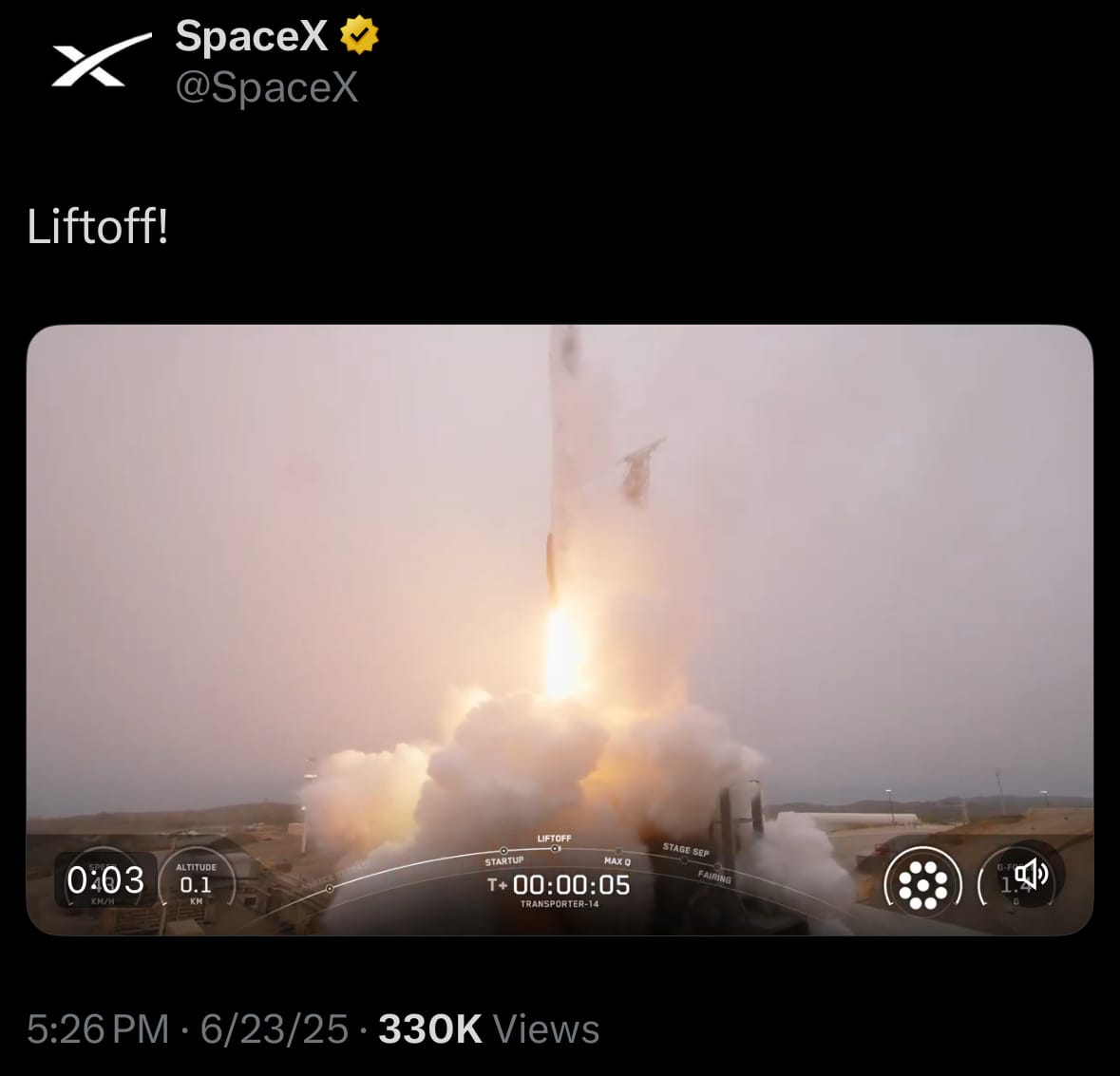1120x1076 pixels.
Task: Click the rocket flame in the video
Action: tap(561, 650)
